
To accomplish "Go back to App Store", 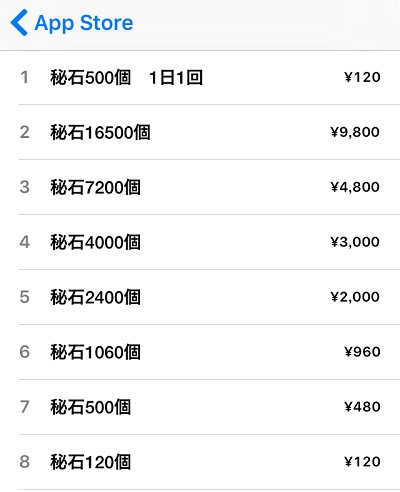I will (72, 23).
